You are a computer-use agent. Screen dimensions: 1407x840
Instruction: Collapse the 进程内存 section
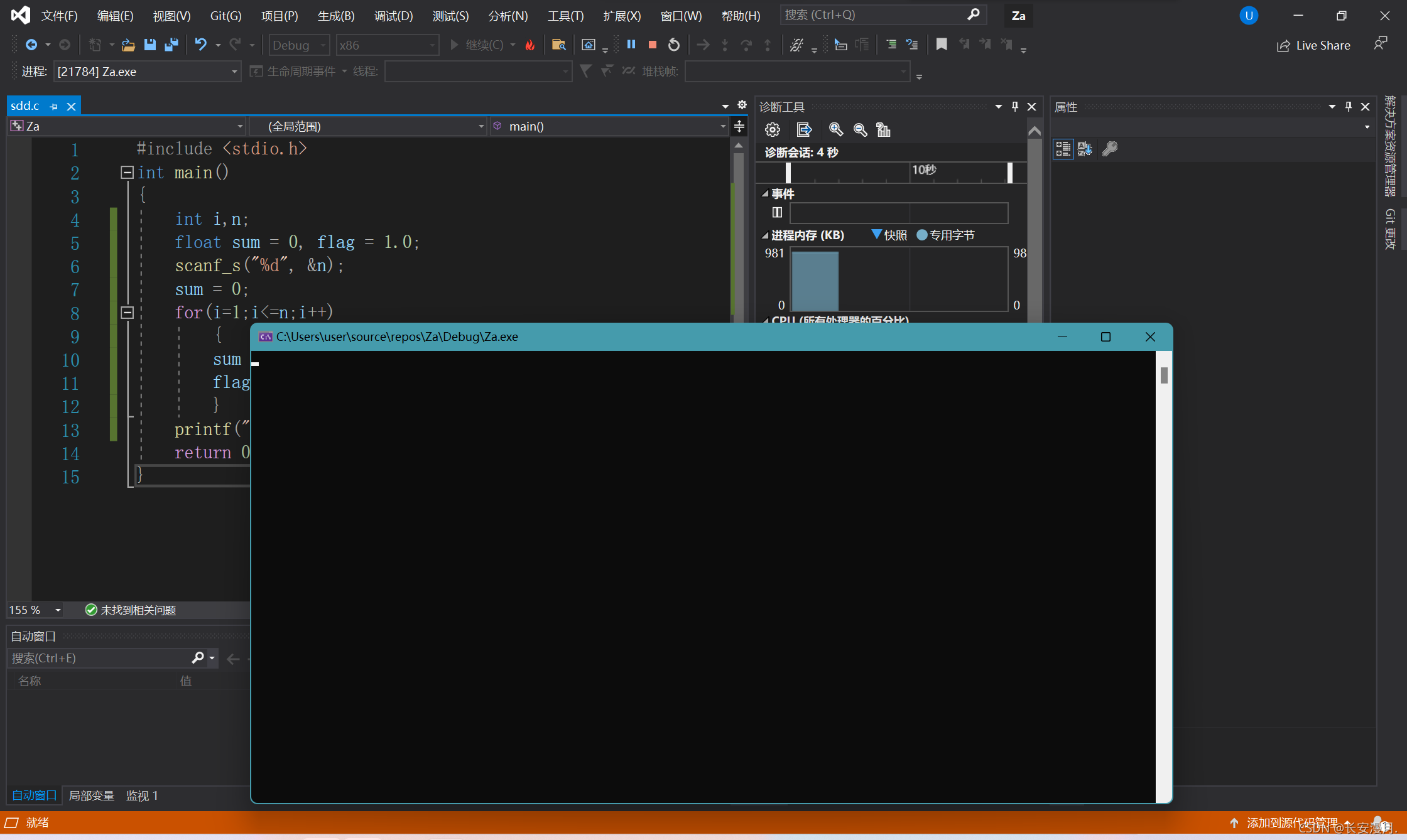(x=765, y=235)
